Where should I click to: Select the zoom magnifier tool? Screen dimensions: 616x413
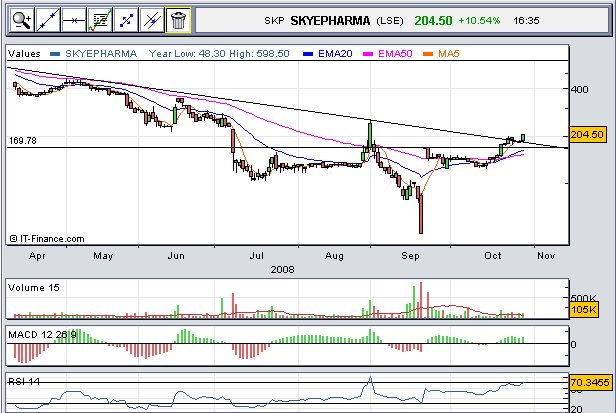20,18
